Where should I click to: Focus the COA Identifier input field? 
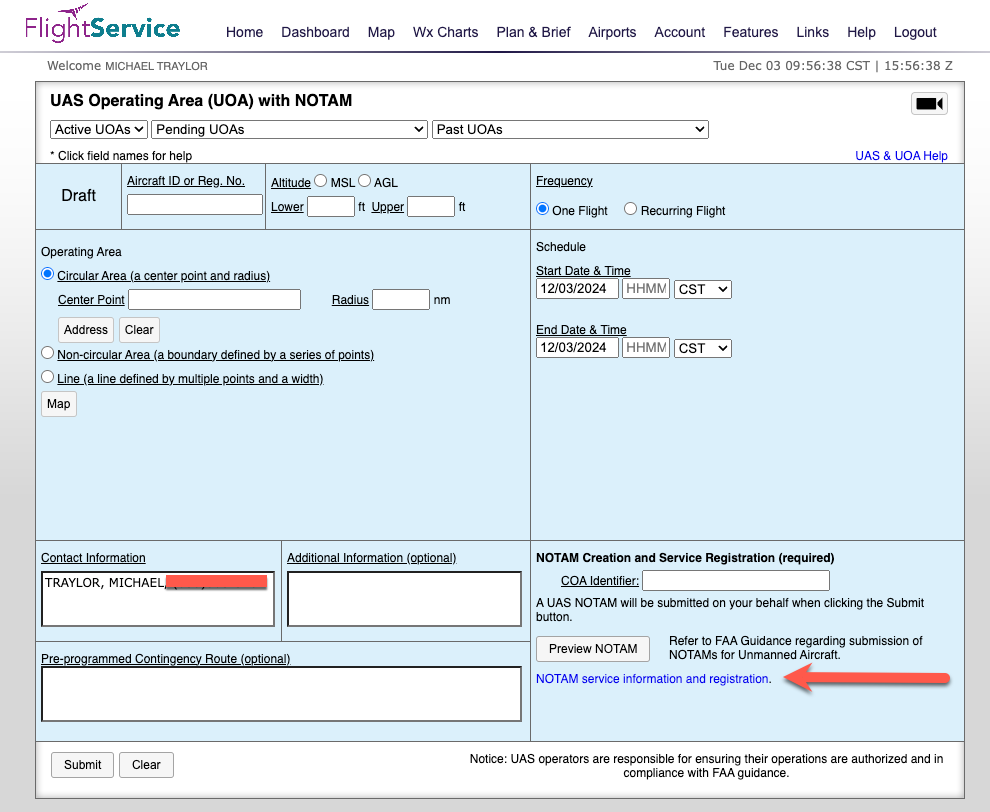tap(736, 580)
